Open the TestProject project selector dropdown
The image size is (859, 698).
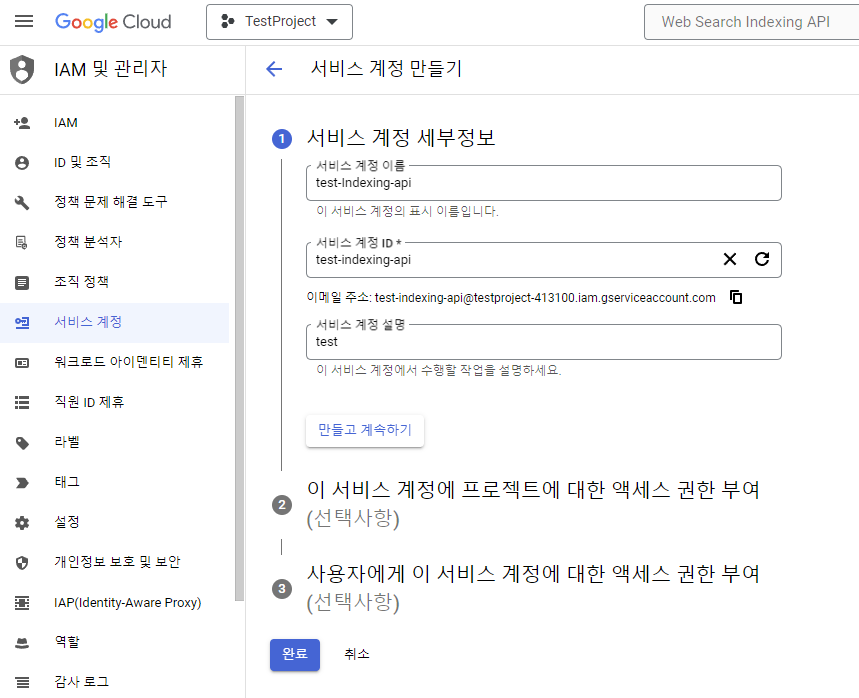(x=279, y=22)
